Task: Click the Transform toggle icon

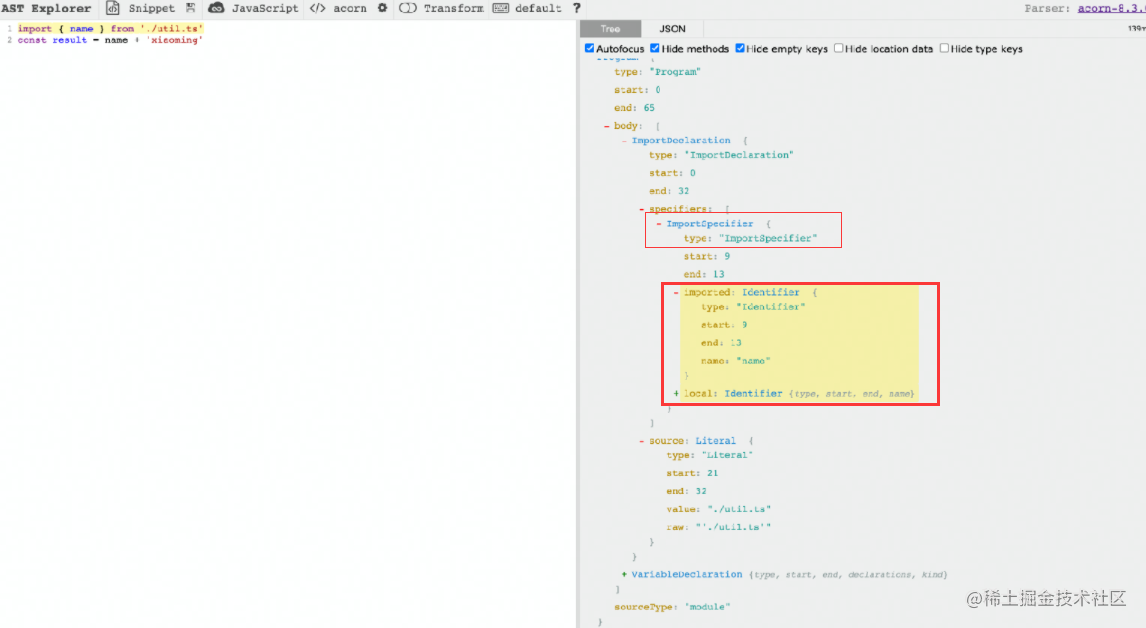Action: [408, 8]
